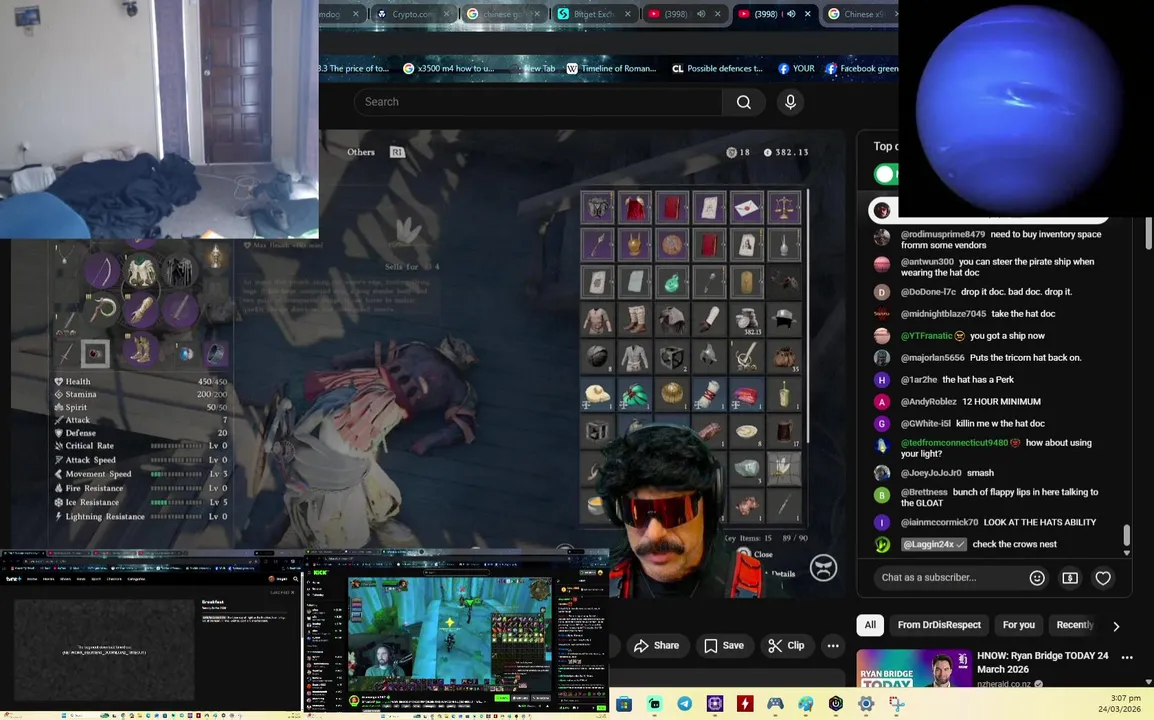1154x720 pixels.
Task: Create a clip with the Clip button
Action: click(786, 646)
